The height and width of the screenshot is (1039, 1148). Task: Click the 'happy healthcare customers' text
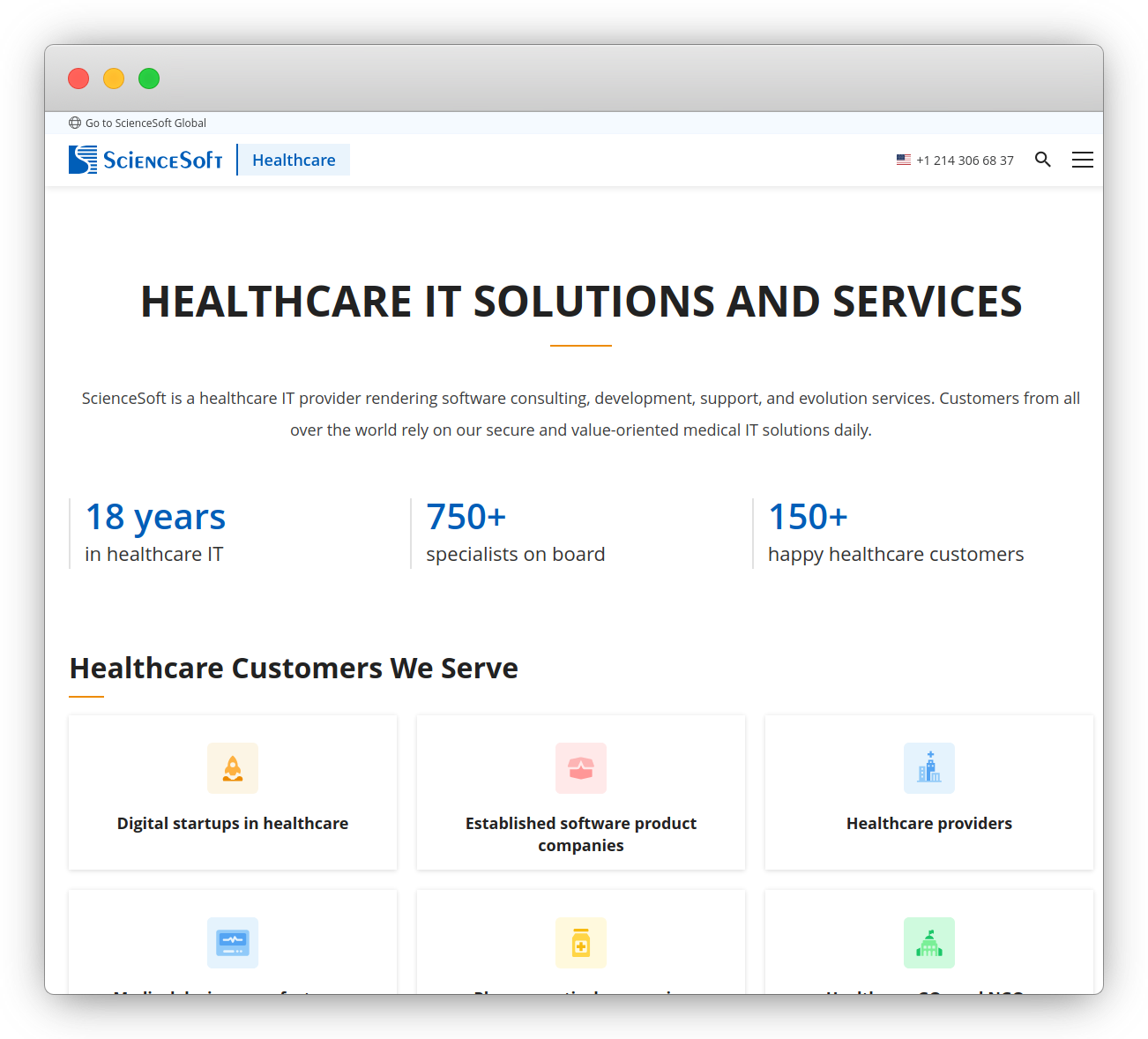[x=896, y=554]
